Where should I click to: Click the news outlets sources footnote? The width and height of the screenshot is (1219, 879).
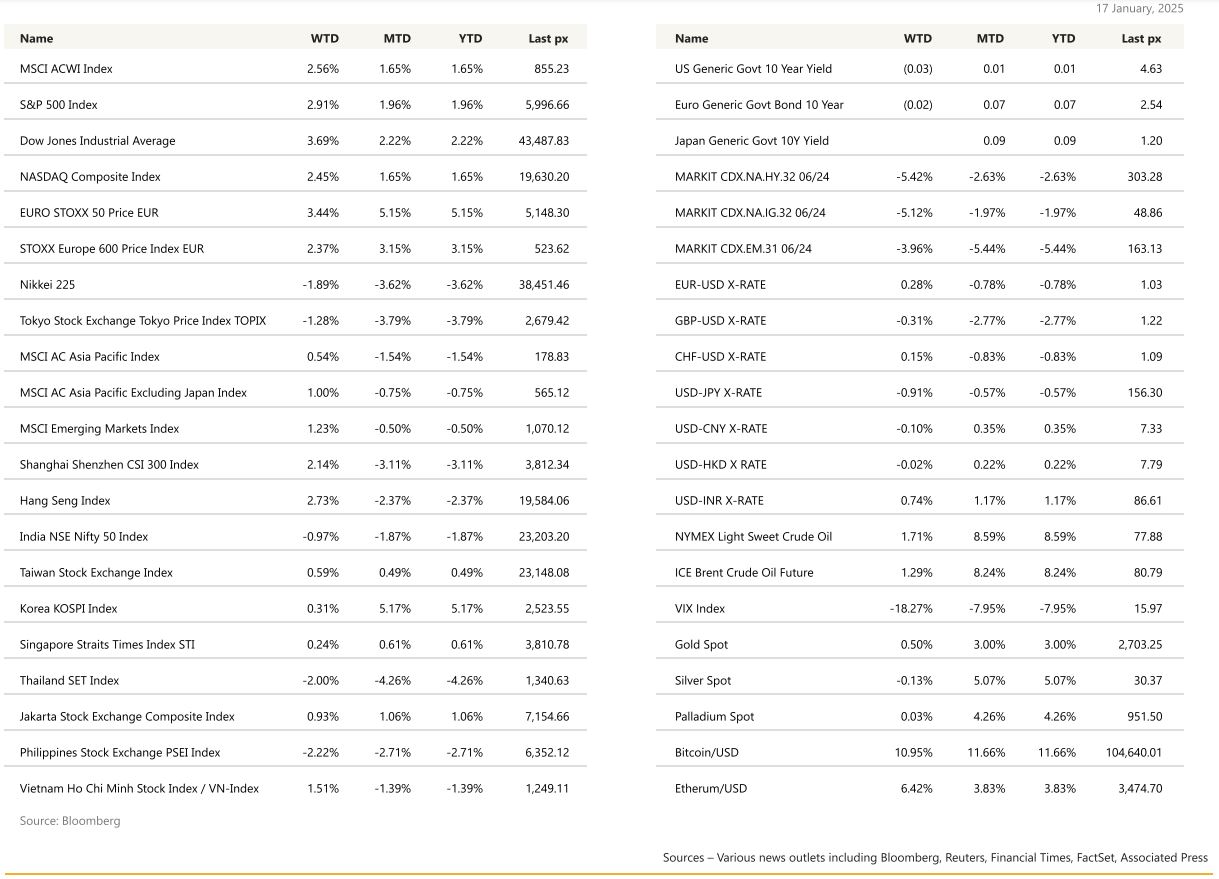935,858
